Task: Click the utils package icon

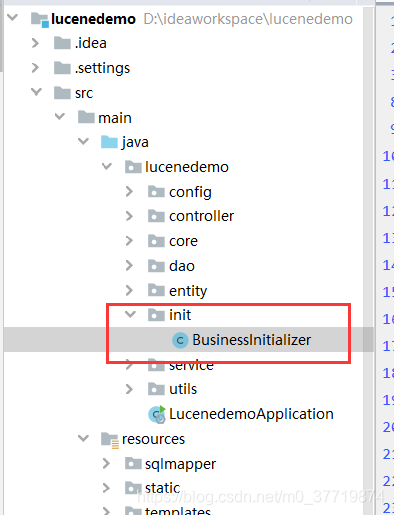Action: coord(156,389)
